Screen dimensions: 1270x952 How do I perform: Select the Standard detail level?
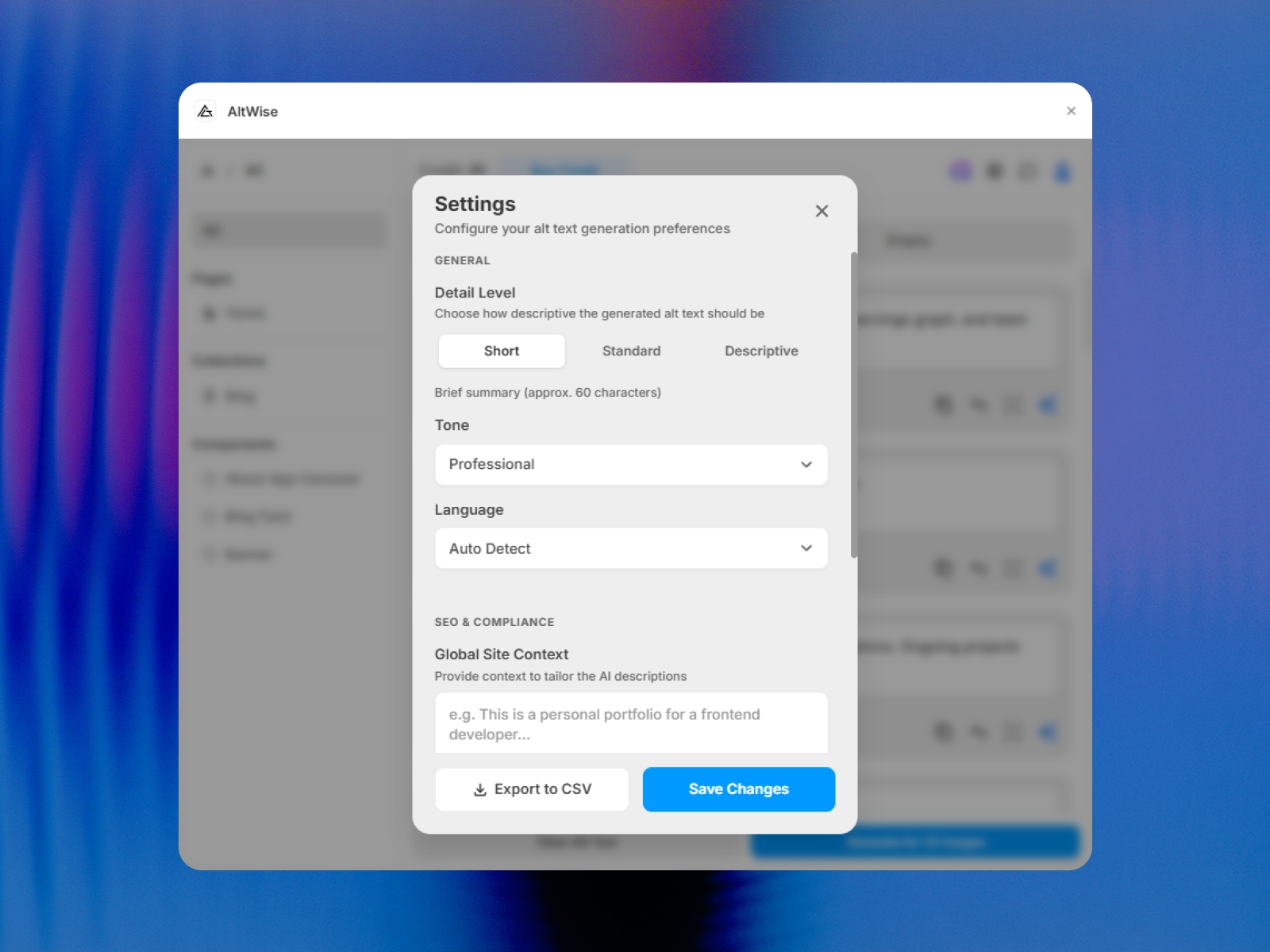point(631,351)
